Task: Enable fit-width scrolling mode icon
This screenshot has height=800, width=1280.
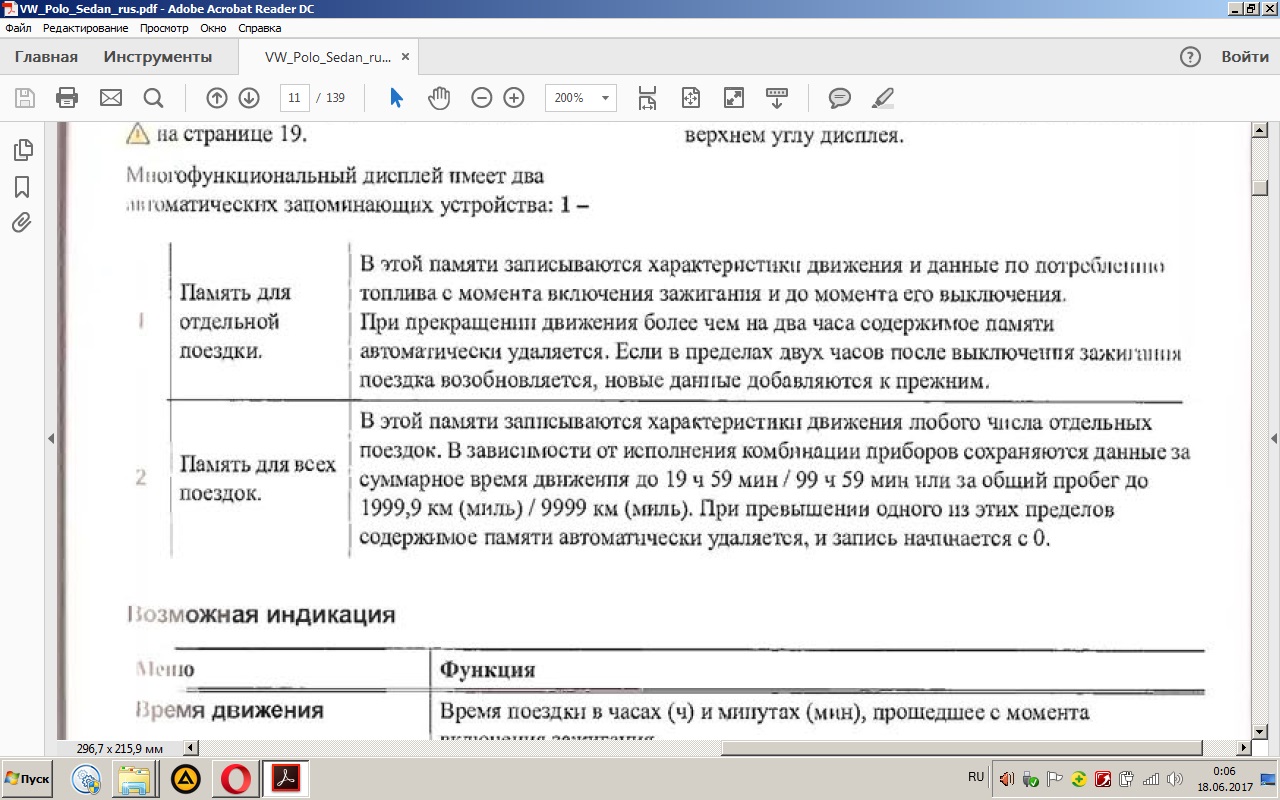Action: pyautogui.click(x=647, y=98)
